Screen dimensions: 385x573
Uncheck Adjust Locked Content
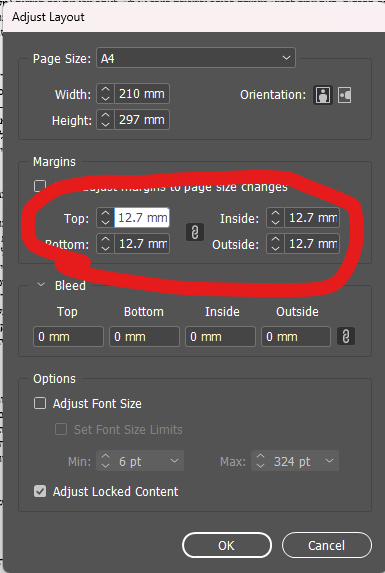(x=40, y=491)
